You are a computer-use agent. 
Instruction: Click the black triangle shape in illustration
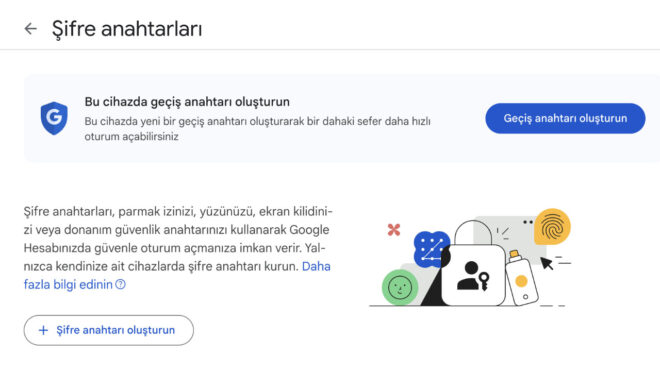[433, 288]
